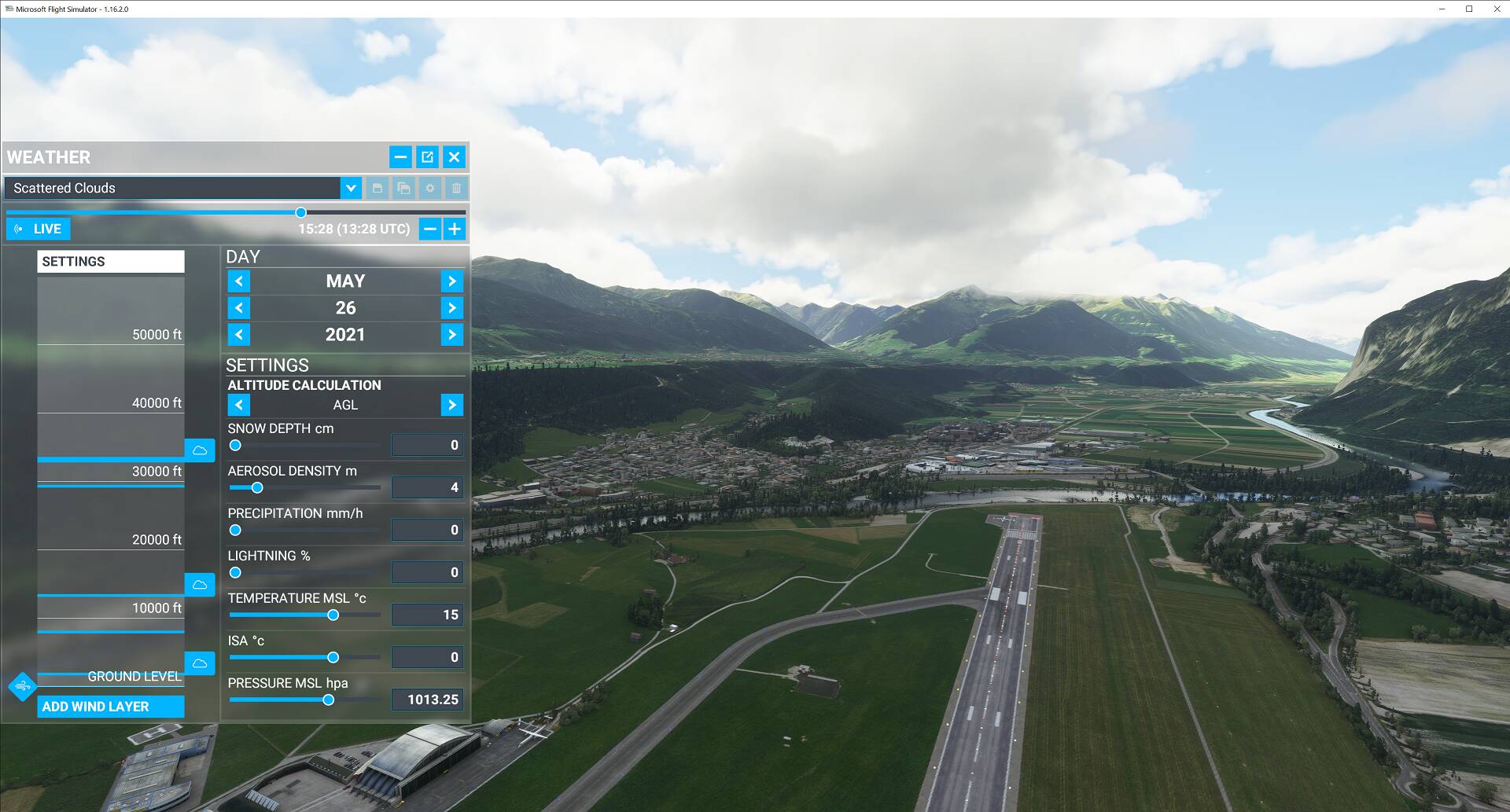The width and height of the screenshot is (1510, 812).
Task: Click the 50000 ft altitude label
Action: click(x=157, y=334)
